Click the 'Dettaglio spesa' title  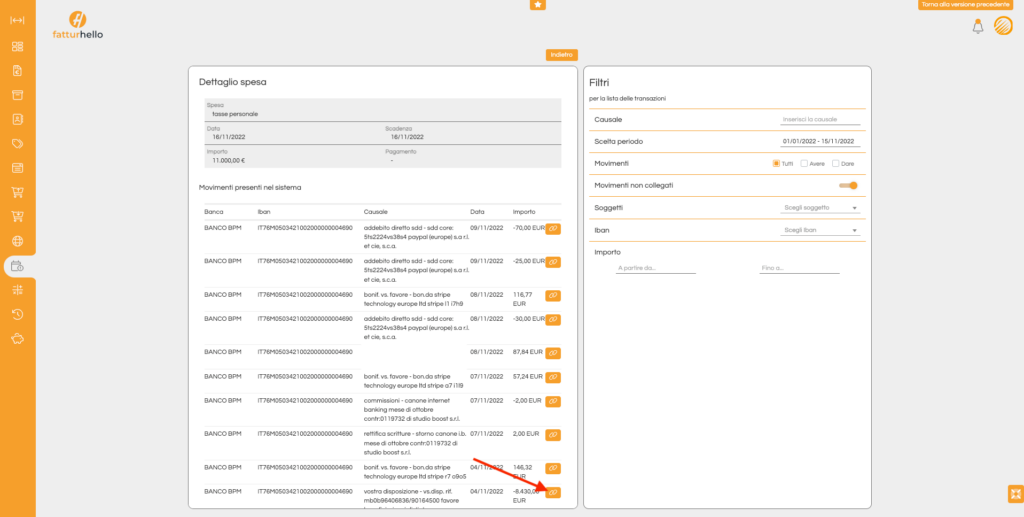[x=232, y=82]
